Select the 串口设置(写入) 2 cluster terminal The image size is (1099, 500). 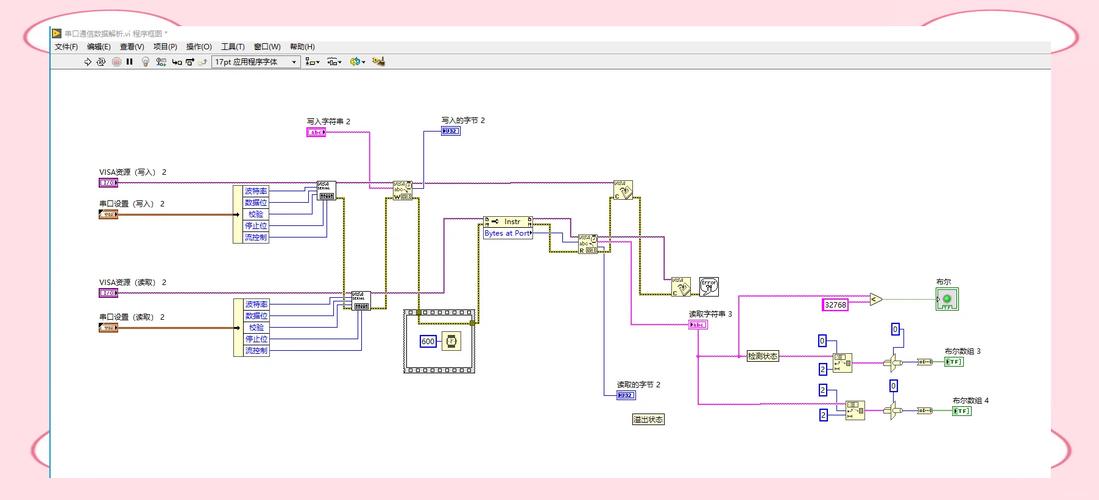point(108,214)
